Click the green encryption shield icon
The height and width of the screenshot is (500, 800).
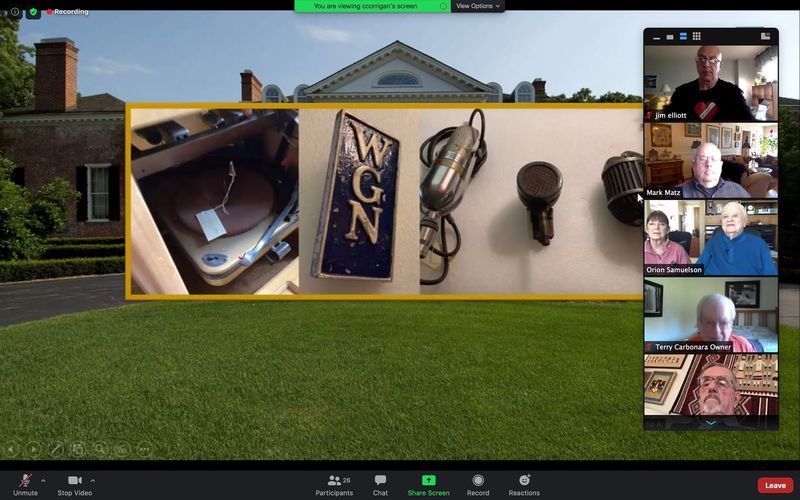(x=33, y=11)
